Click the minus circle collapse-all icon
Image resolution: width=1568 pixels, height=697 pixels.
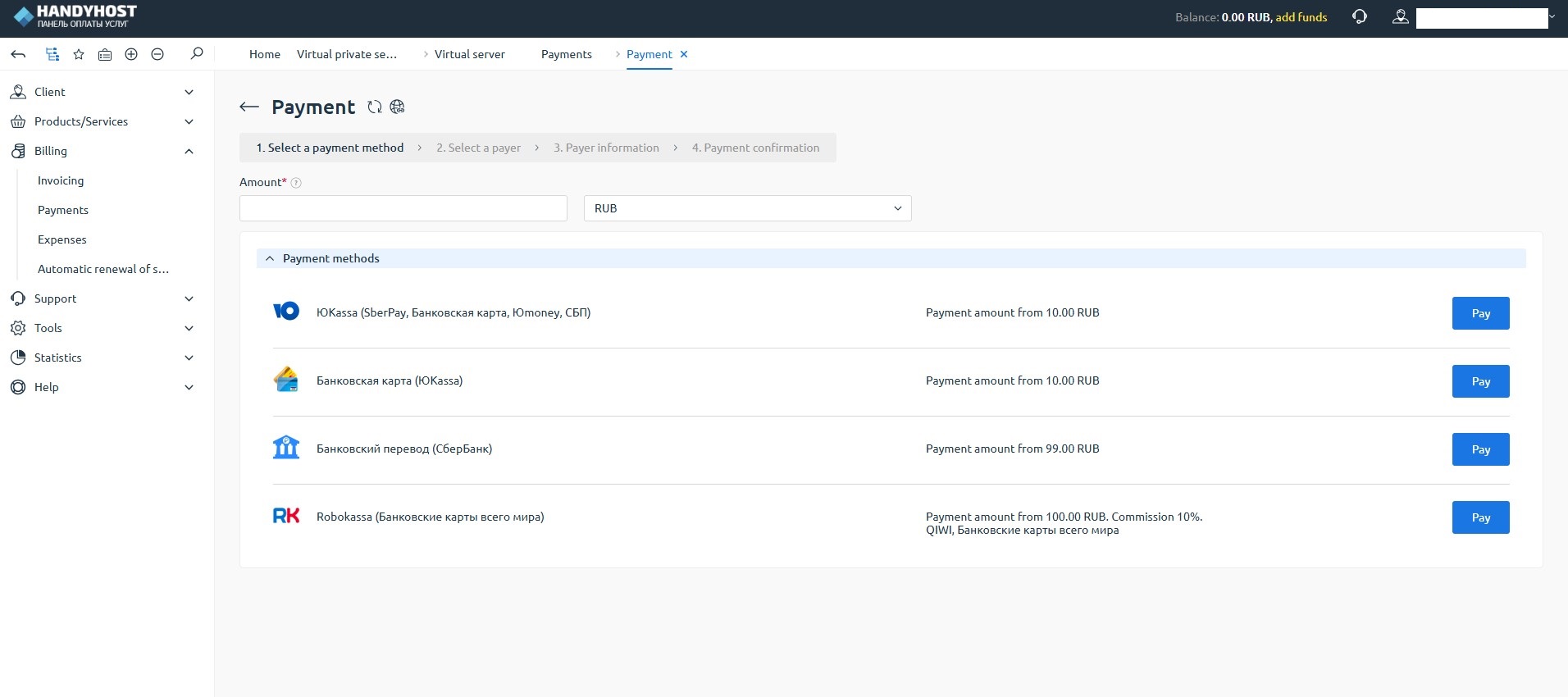[x=157, y=54]
